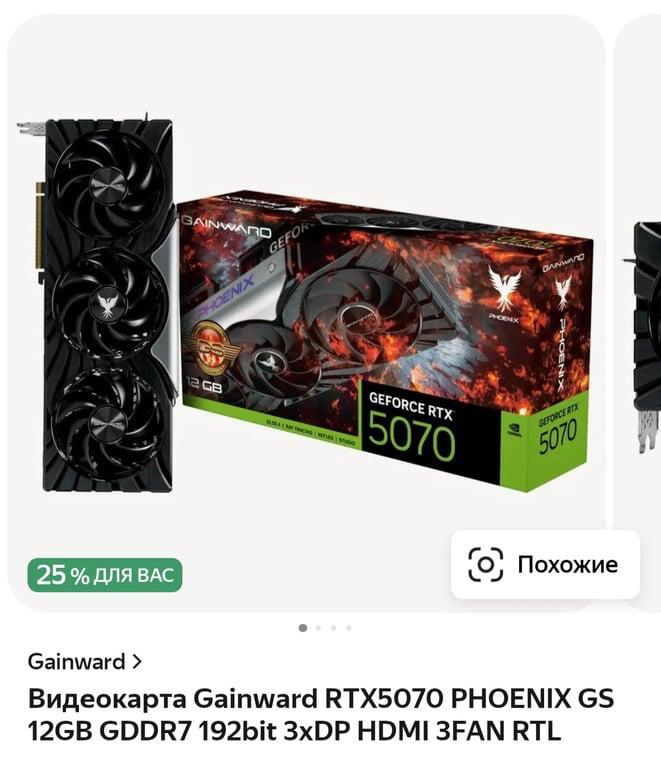
Task: Click the Gainward logo on box top
Action: coord(226,227)
